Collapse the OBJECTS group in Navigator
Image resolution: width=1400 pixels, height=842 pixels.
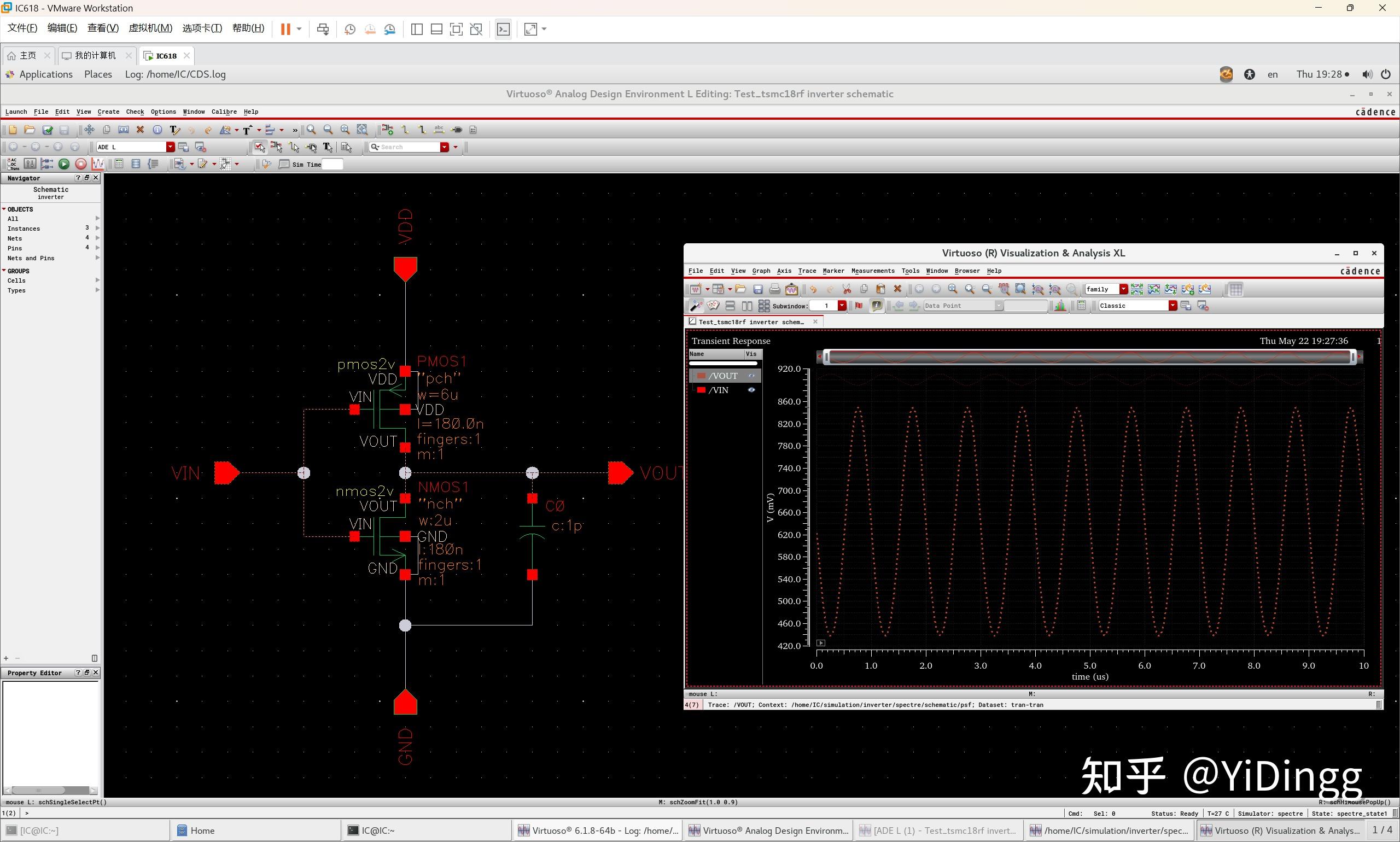(4, 209)
